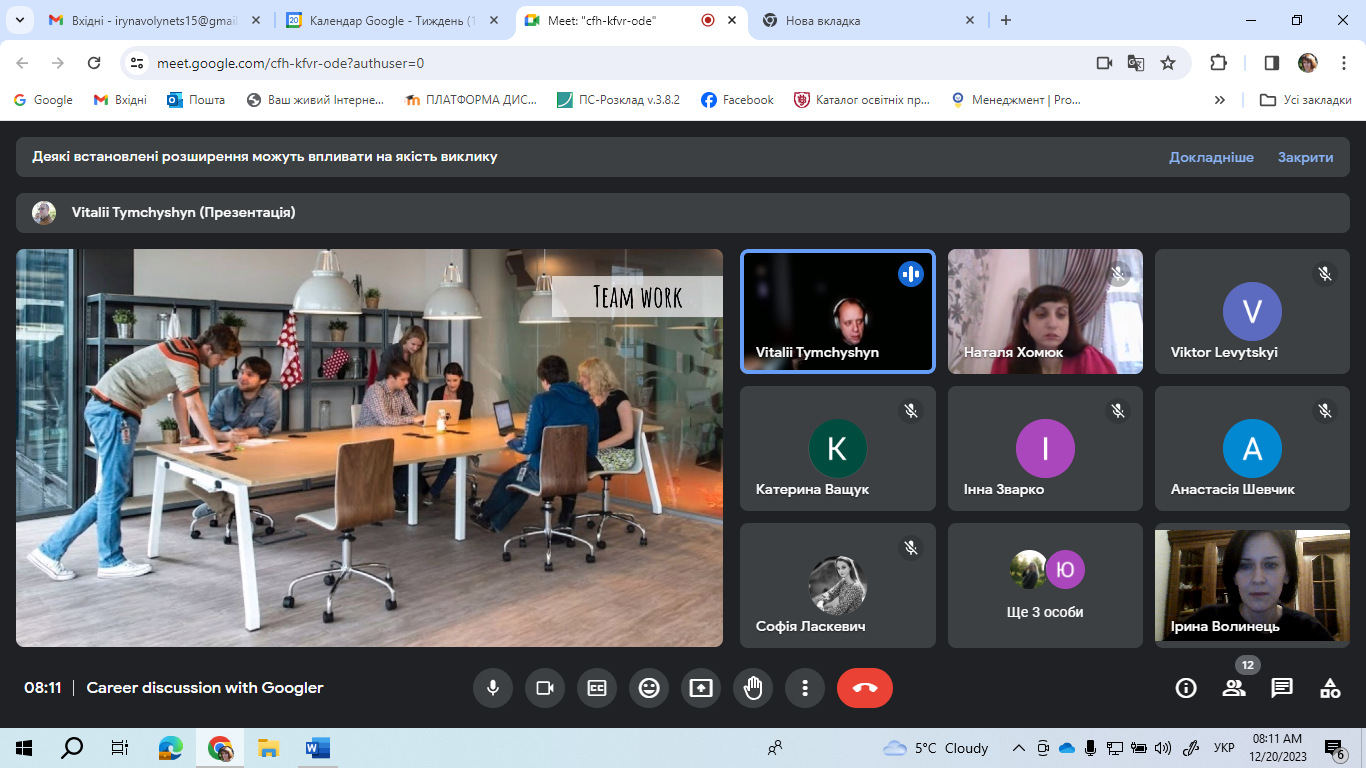Screen dimensions: 1366x768
Task: Click the red Leave call button
Action: point(864,688)
